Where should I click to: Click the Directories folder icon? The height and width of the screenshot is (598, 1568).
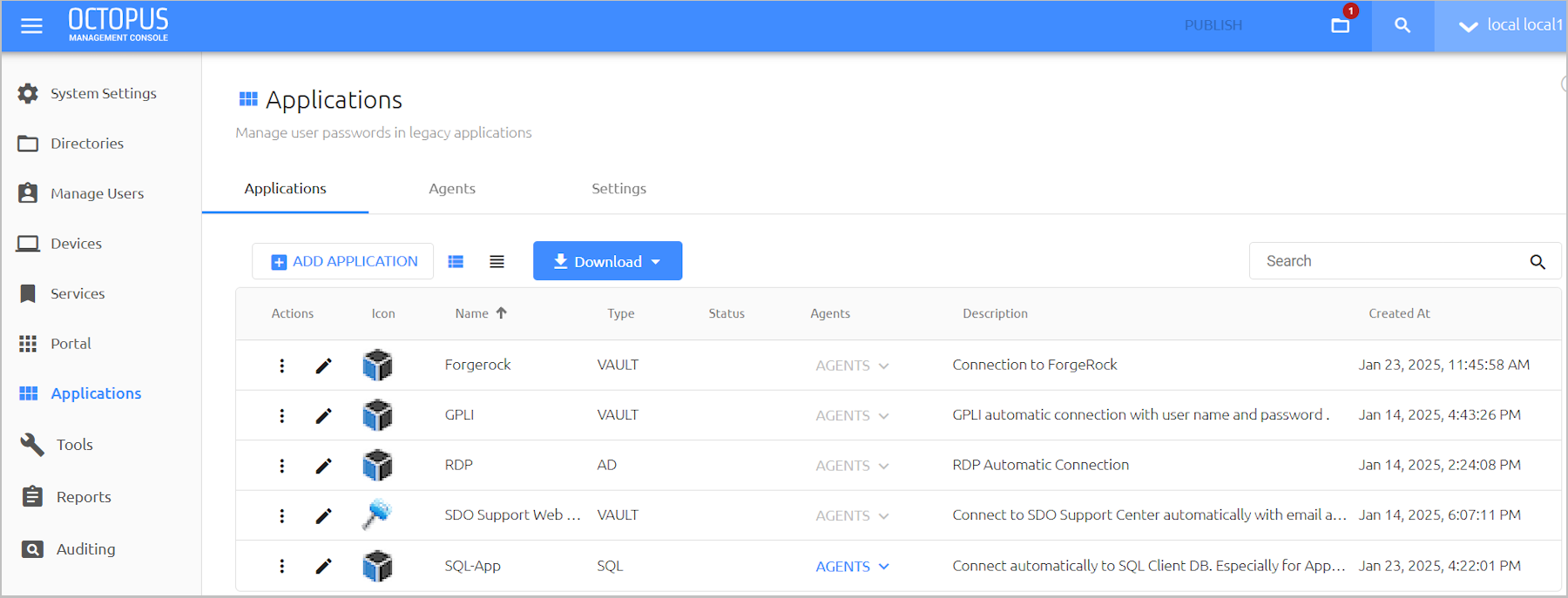click(x=28, y=144)
